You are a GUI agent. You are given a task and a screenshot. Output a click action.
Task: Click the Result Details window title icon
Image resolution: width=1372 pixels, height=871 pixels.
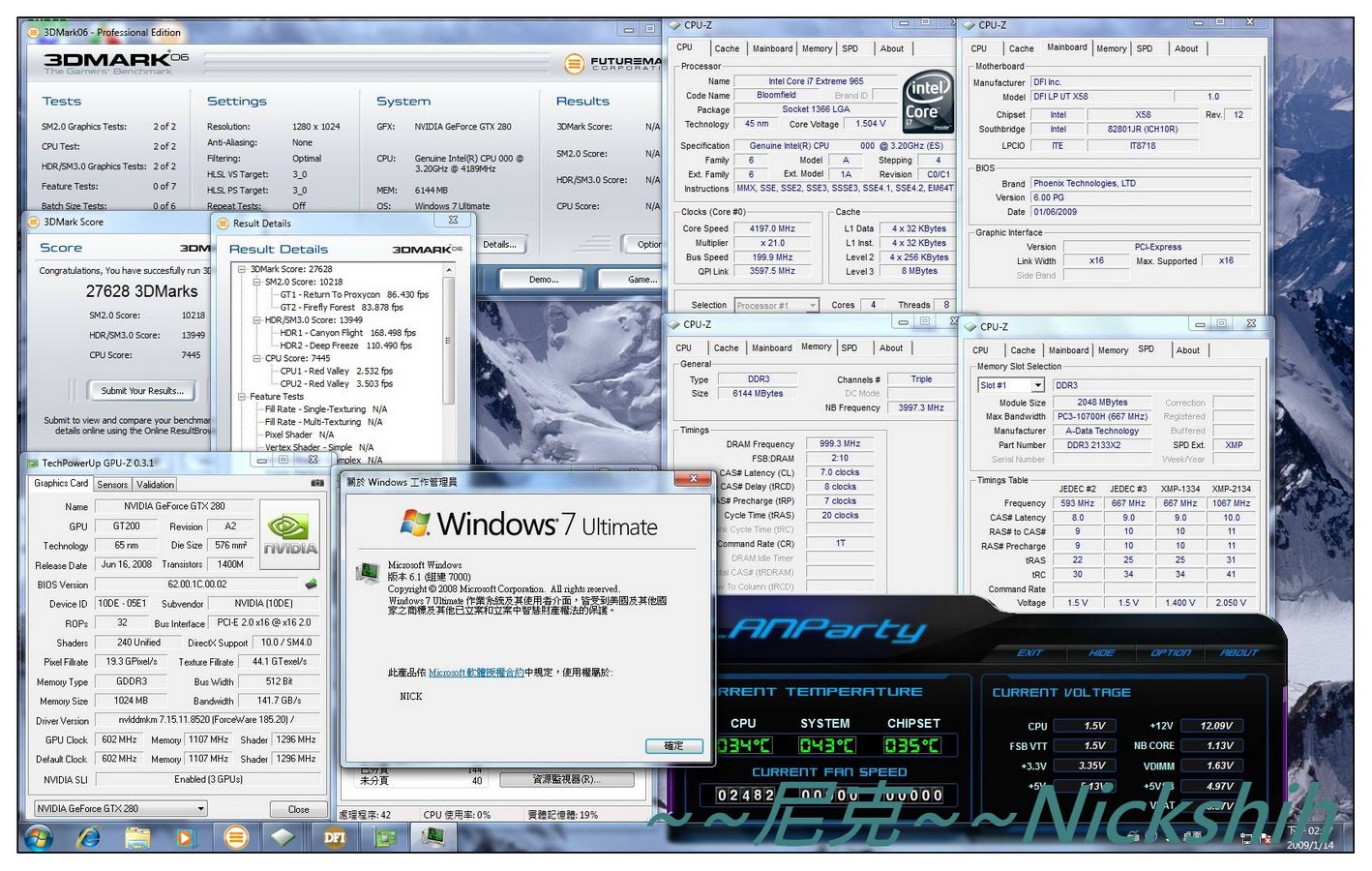pyautogui.click(x=224, y=223)
